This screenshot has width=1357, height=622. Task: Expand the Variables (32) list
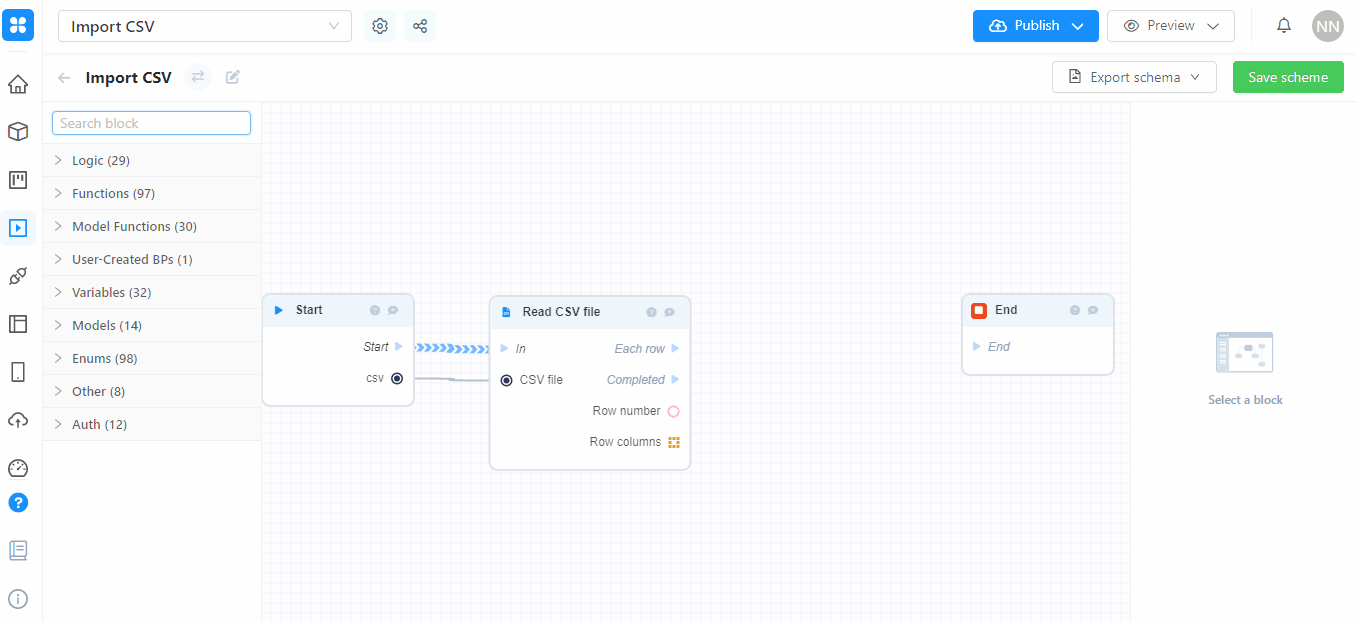(110, 292)
